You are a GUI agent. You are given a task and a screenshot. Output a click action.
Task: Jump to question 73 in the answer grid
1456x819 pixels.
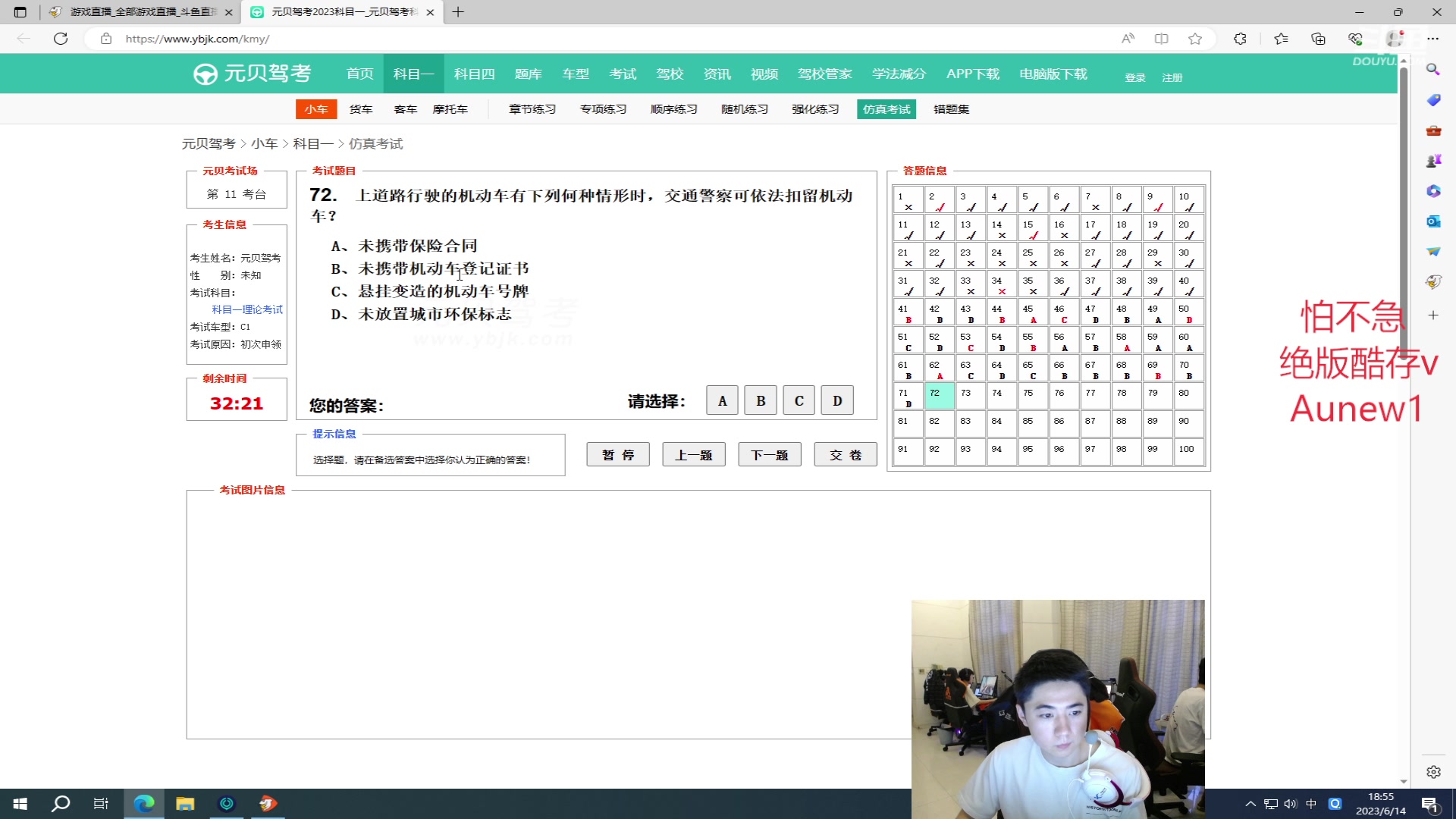970,394
